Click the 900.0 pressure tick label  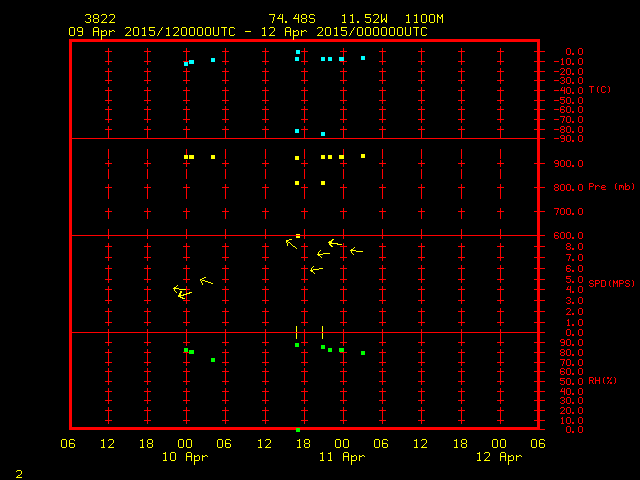568,163
